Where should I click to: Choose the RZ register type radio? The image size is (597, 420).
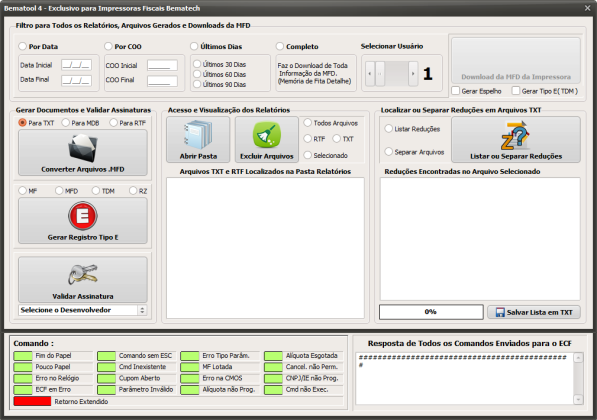(133, 190)
